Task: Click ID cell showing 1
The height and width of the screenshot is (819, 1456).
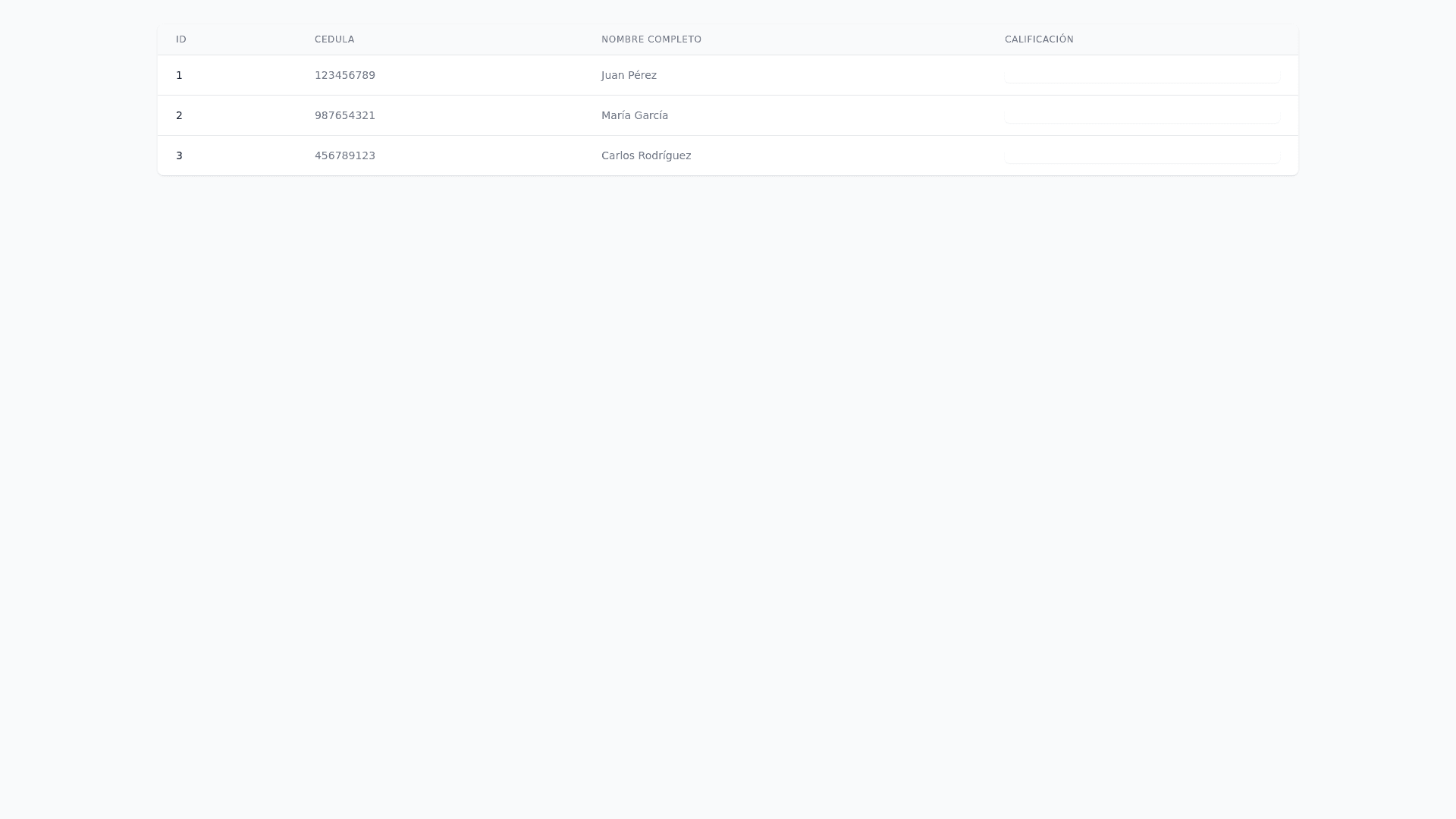Action: [179, 75]
